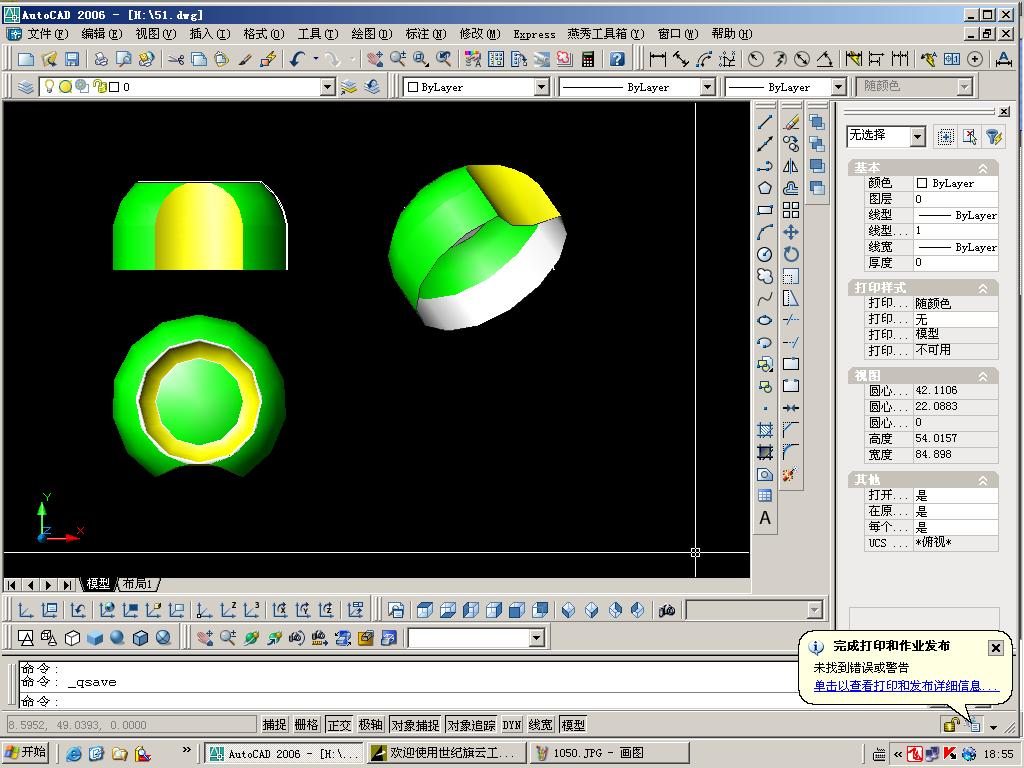Toggle the 模型 status bar button
1024x768 pixels.
tap(573, 725)
